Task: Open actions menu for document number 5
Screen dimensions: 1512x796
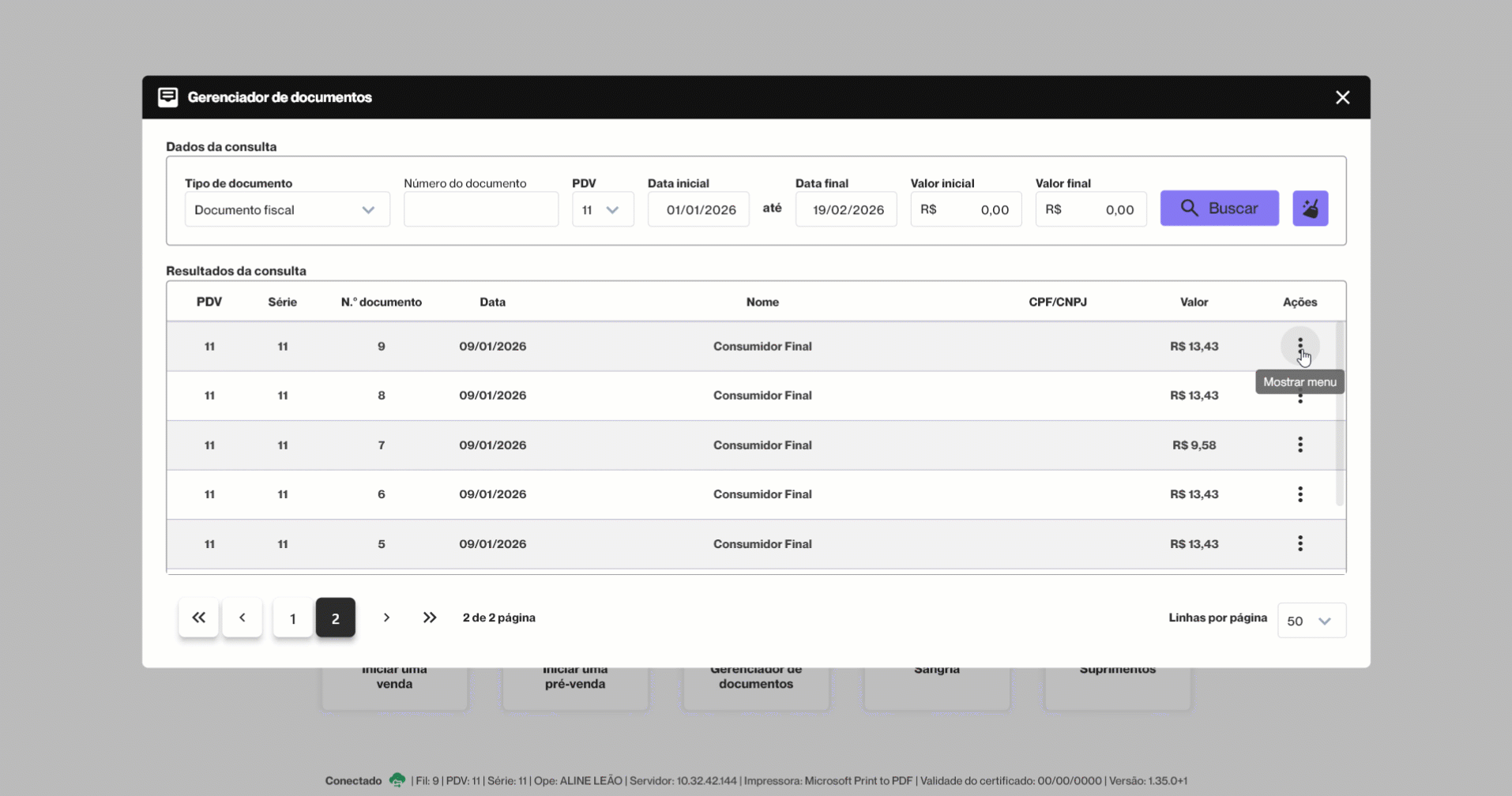Action: point(1299,543)
